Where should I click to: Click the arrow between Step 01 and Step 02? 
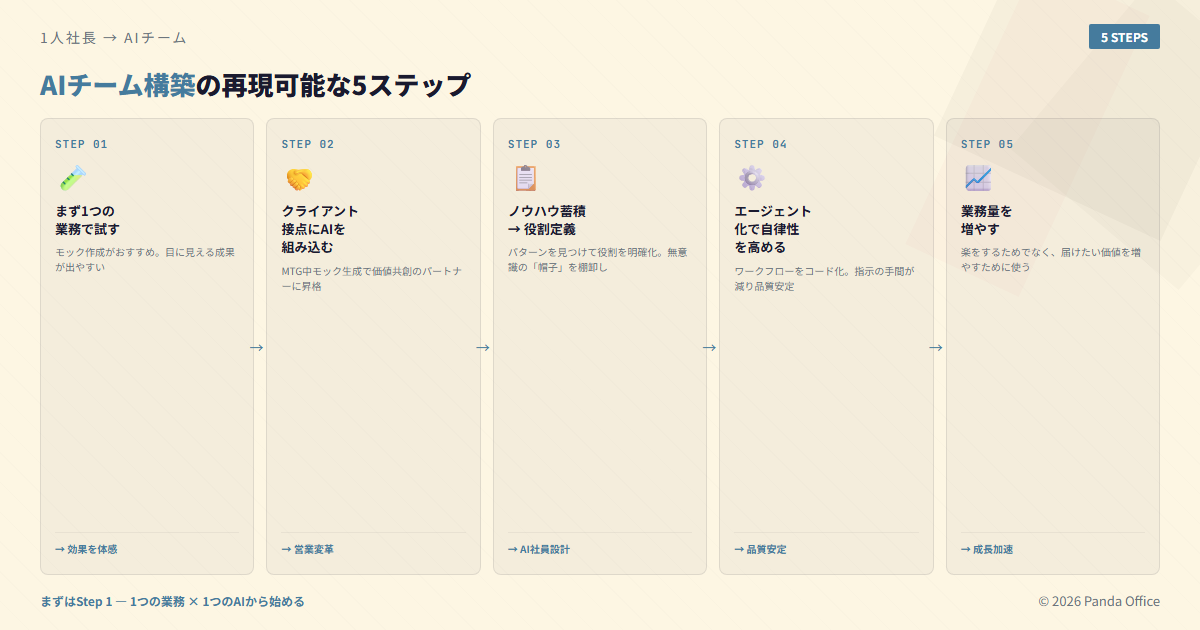257,347
